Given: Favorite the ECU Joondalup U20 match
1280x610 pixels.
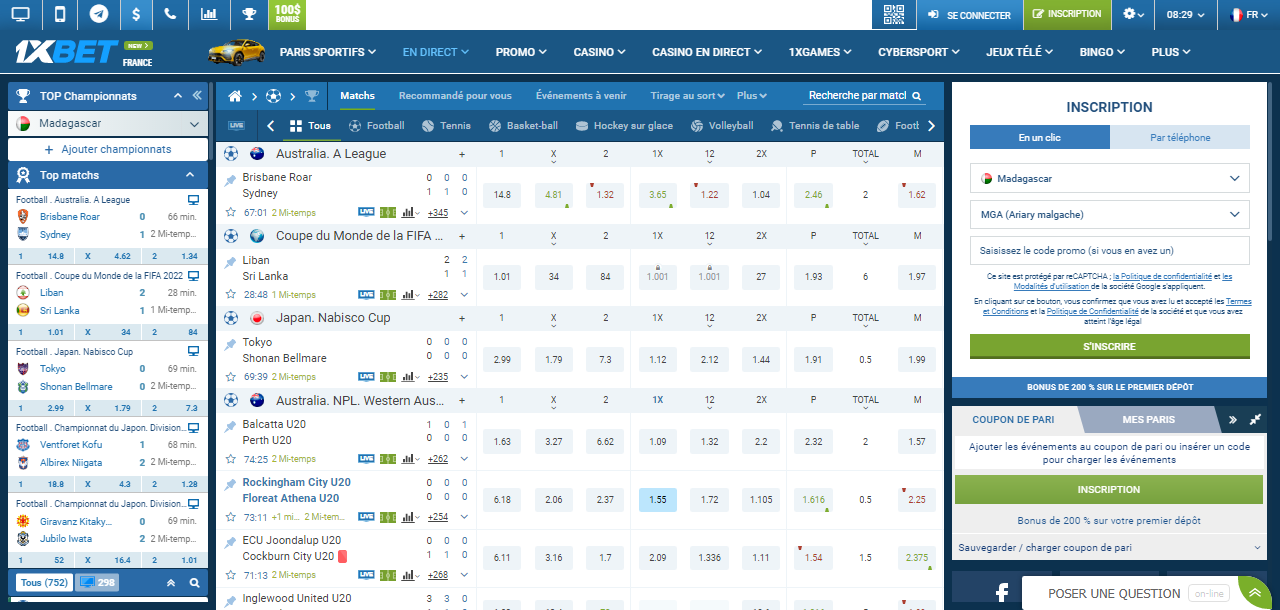Looking at the screenshot, I should pyautogui.click(x=231, y=576).
